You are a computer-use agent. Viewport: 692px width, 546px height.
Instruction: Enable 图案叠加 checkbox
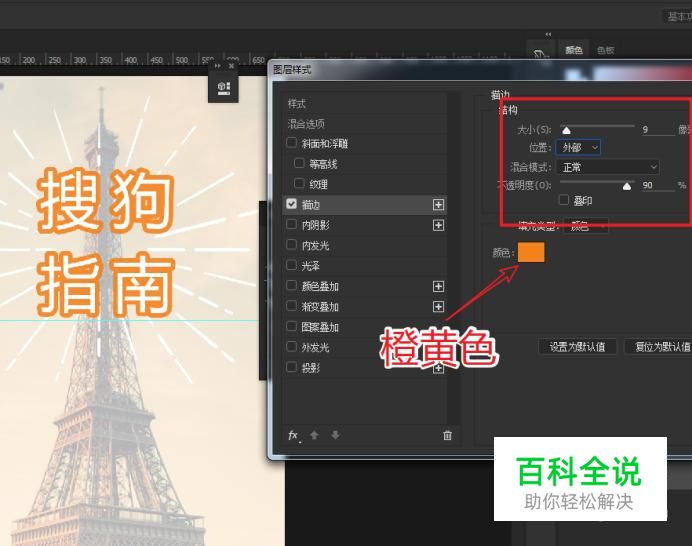coord(291,326)
